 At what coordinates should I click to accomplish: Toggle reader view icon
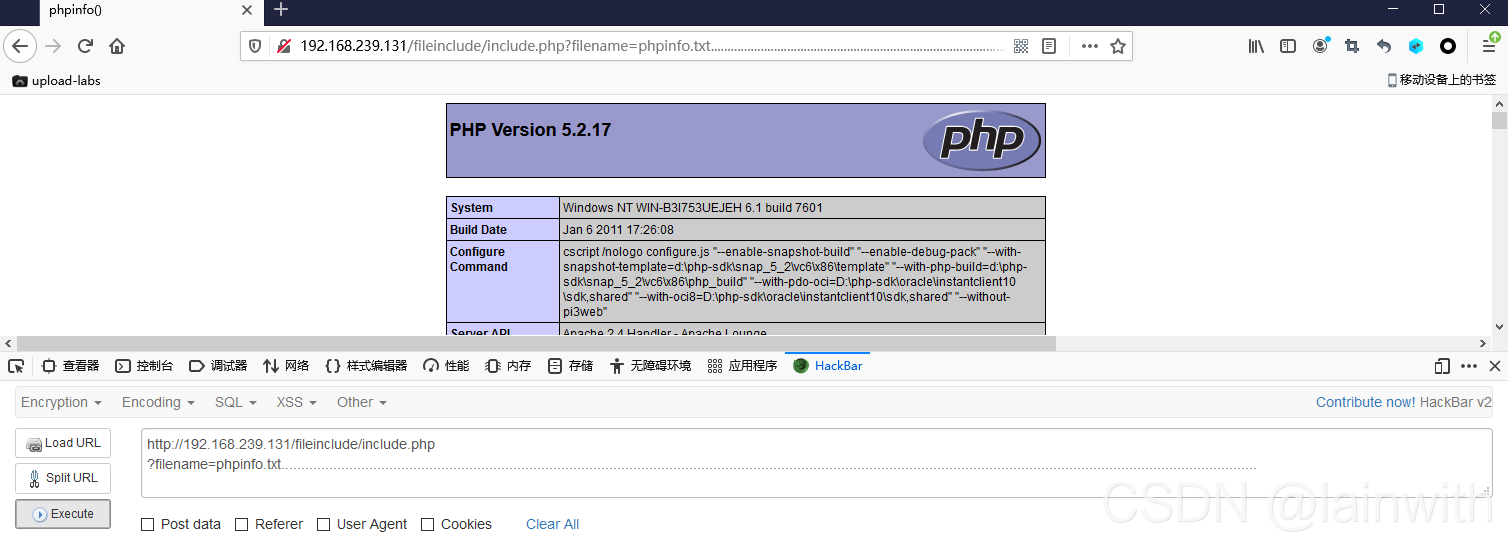tap(1049, 46)
